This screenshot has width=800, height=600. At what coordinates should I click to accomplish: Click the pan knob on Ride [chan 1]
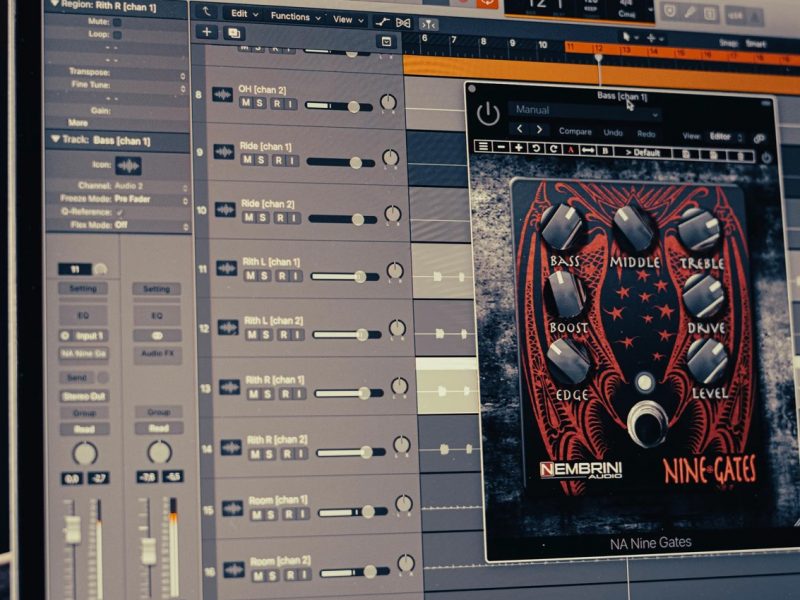pyautogui.click(x=390, y=158)
